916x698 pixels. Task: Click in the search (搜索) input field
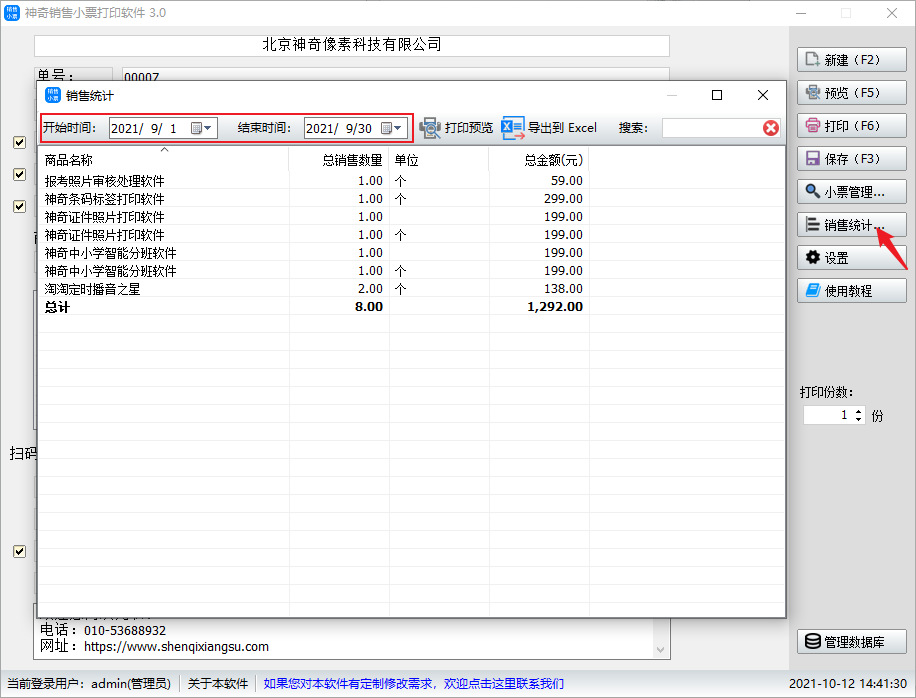tap(711, 128)
